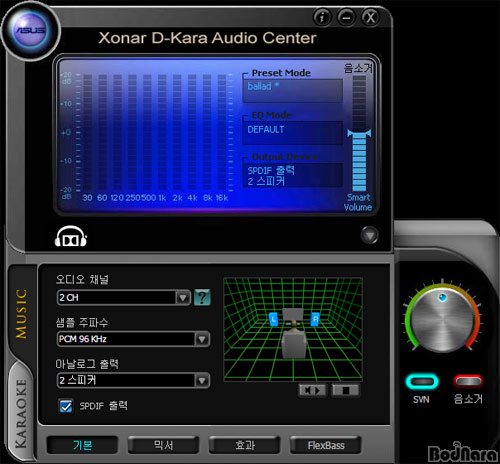Select the left speaker in the 3D room
This screenshot has width=500, height=464.
(273, 320)
